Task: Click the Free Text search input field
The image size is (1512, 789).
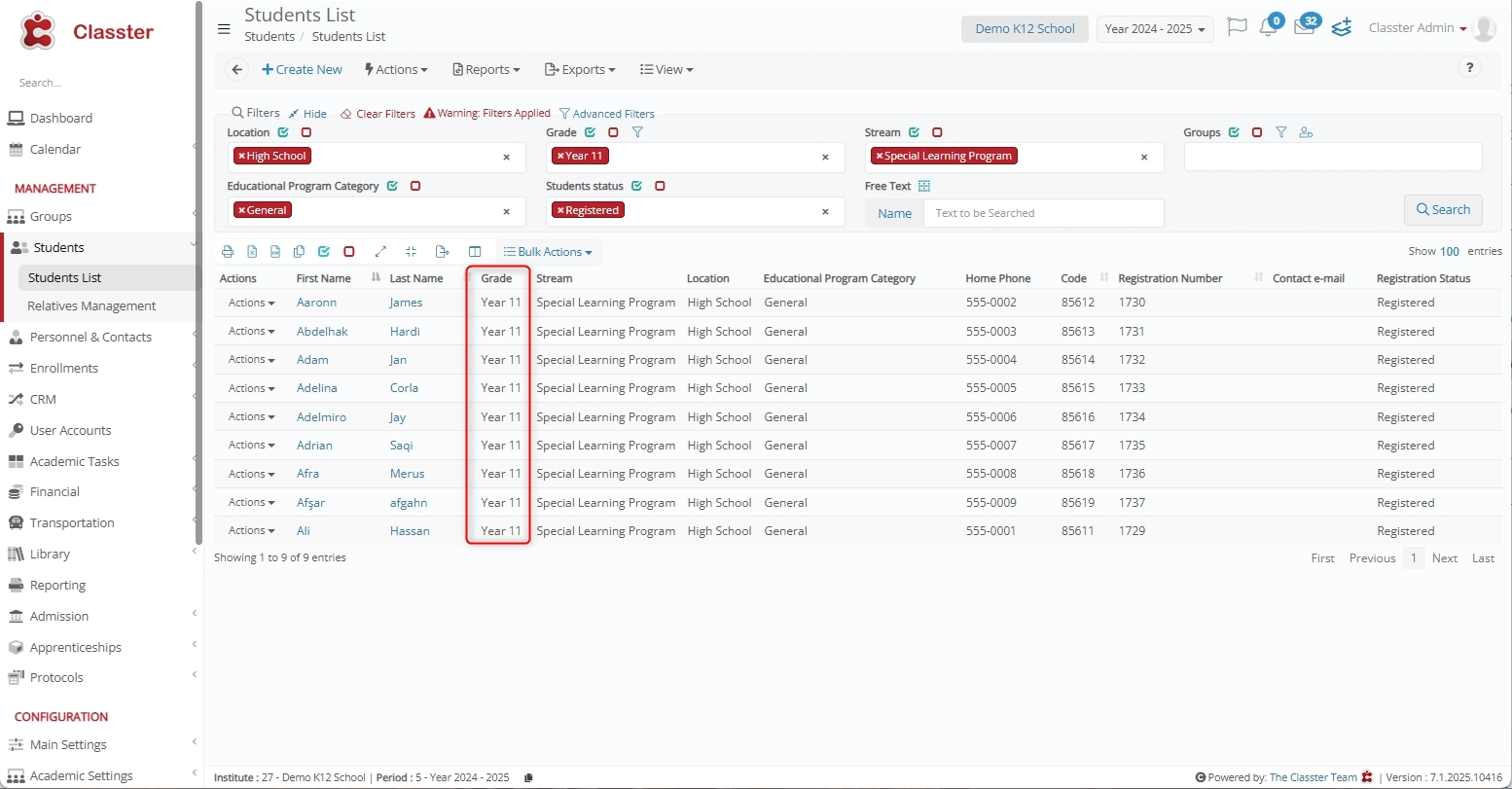Action: coord(1042,213)
